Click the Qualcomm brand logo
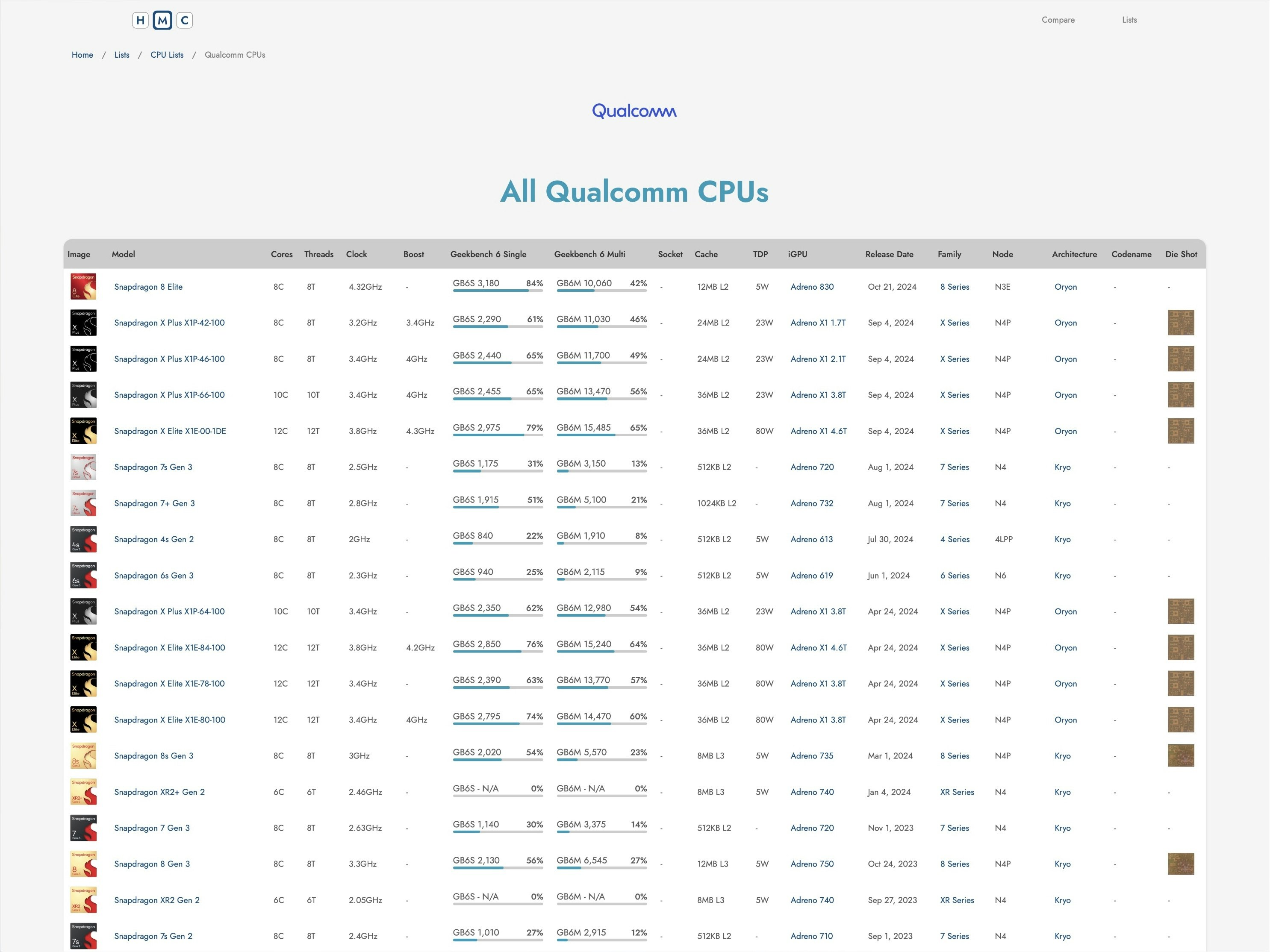This screenshot has height=952, width=1270. click(634, 111)
